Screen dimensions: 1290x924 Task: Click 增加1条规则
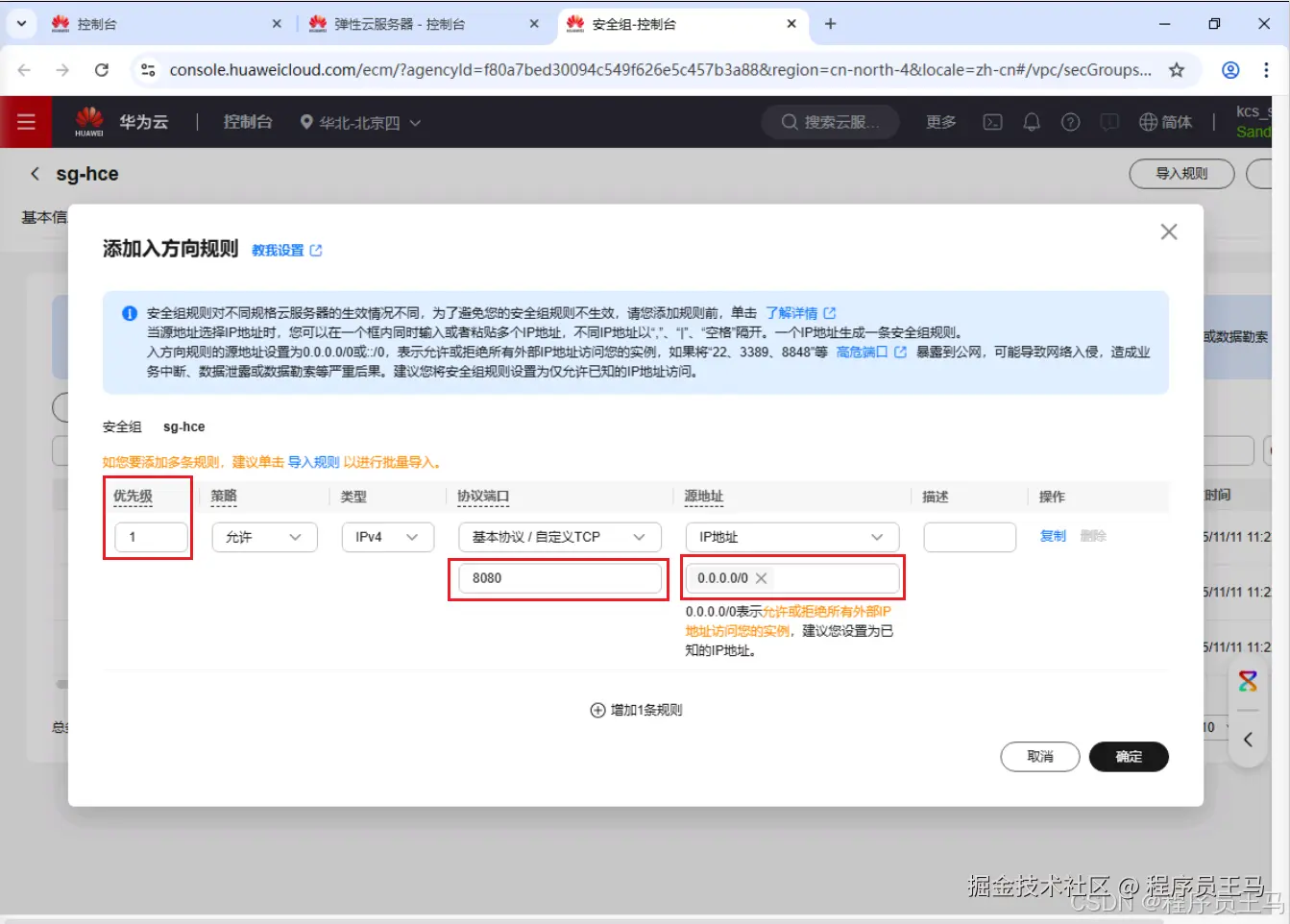[636, 710]
